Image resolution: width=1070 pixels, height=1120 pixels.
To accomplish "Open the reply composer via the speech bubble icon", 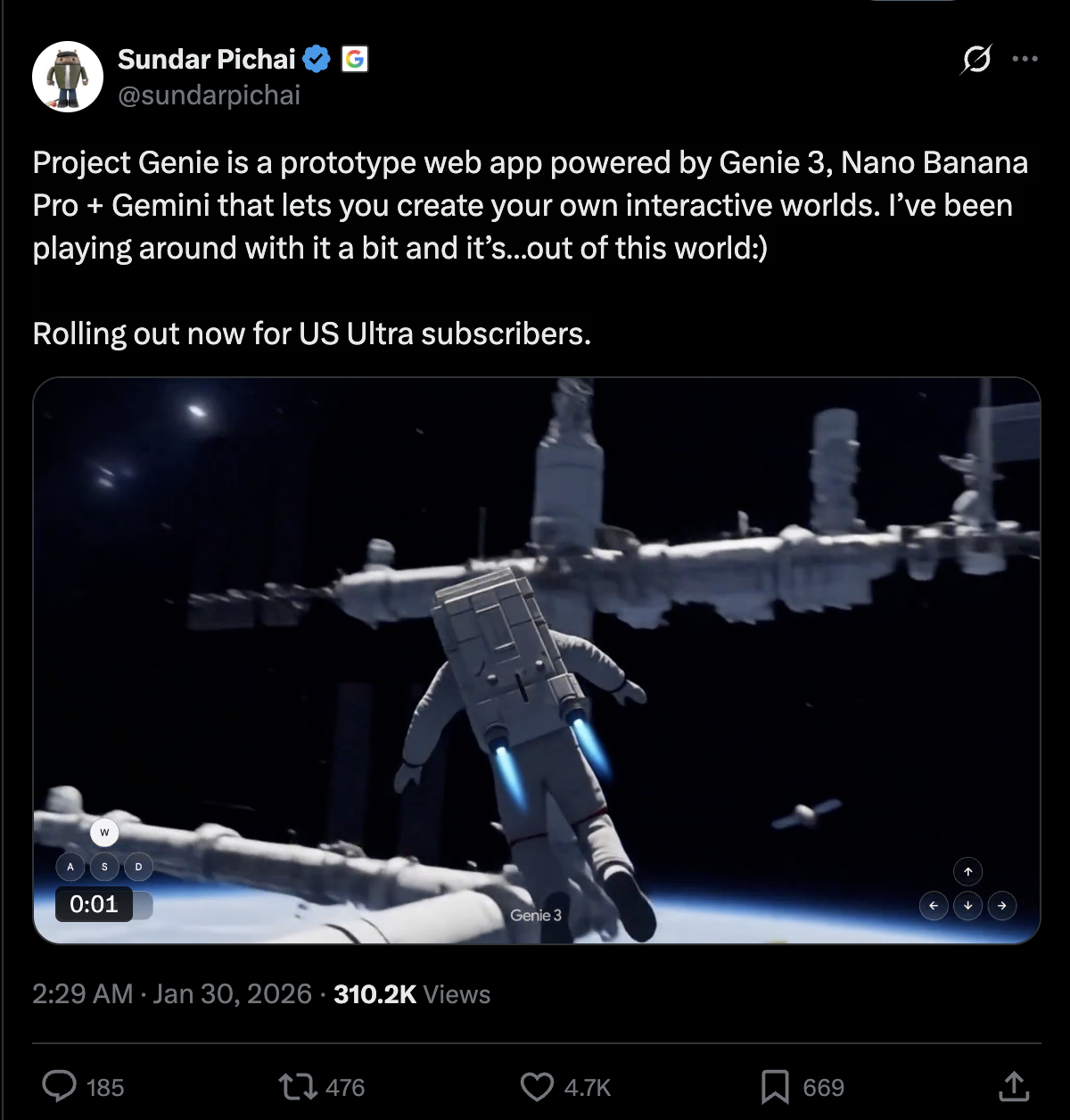I will coord(58,1087).
